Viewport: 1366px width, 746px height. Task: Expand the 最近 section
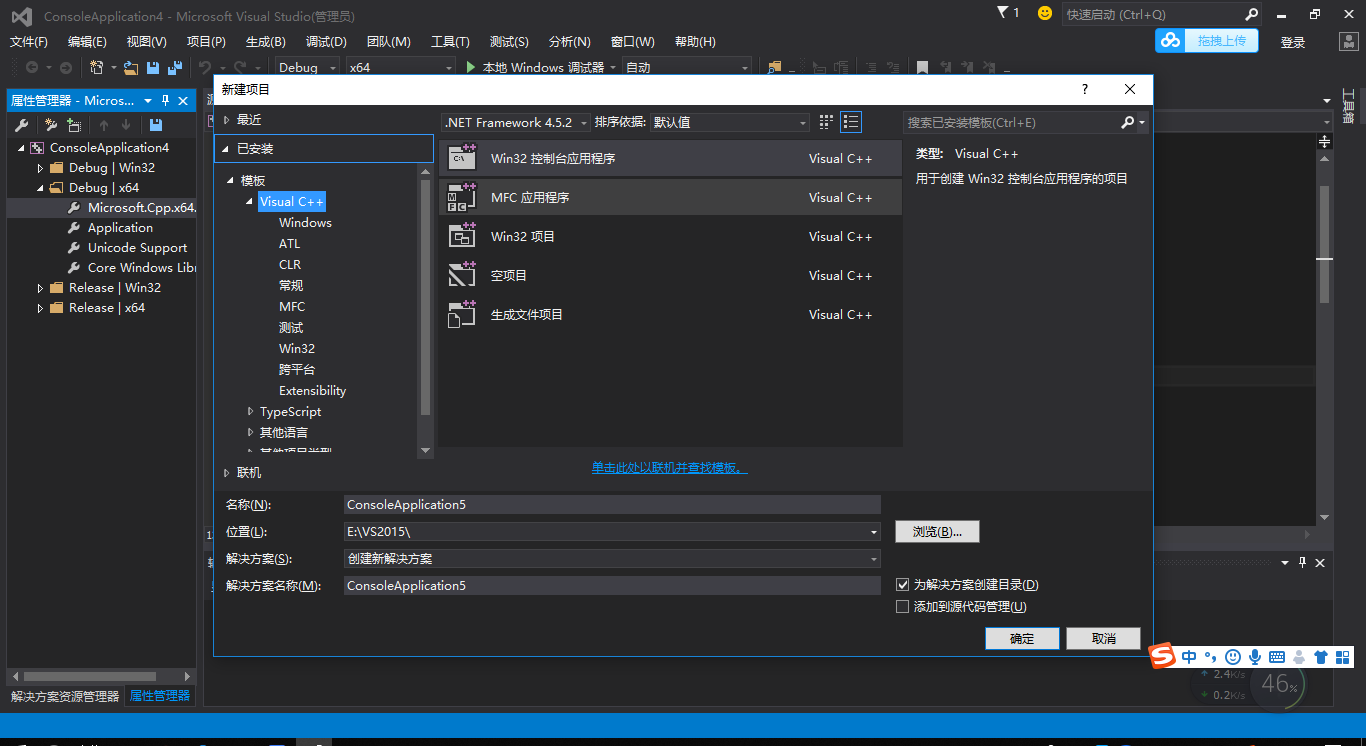[227, 120]
